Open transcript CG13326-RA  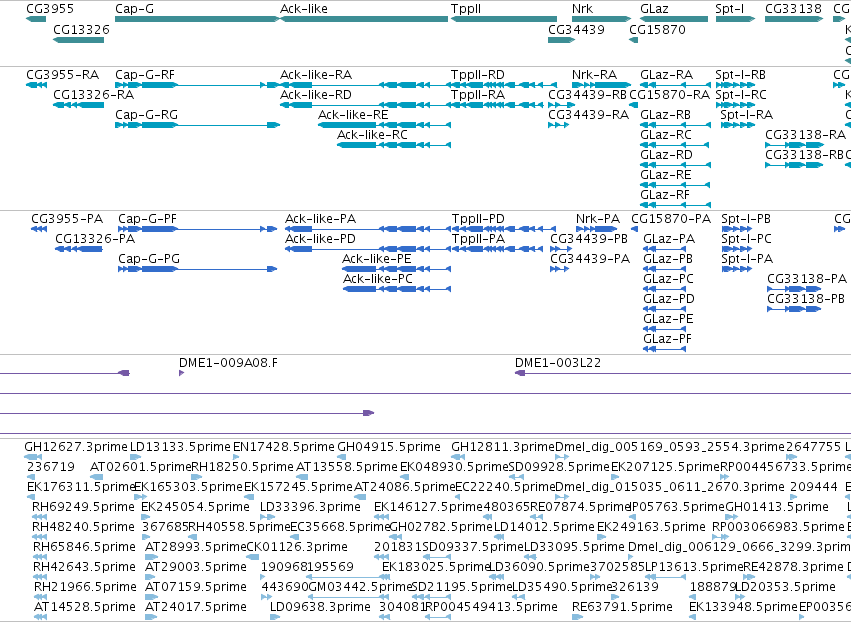coord(93,94)
